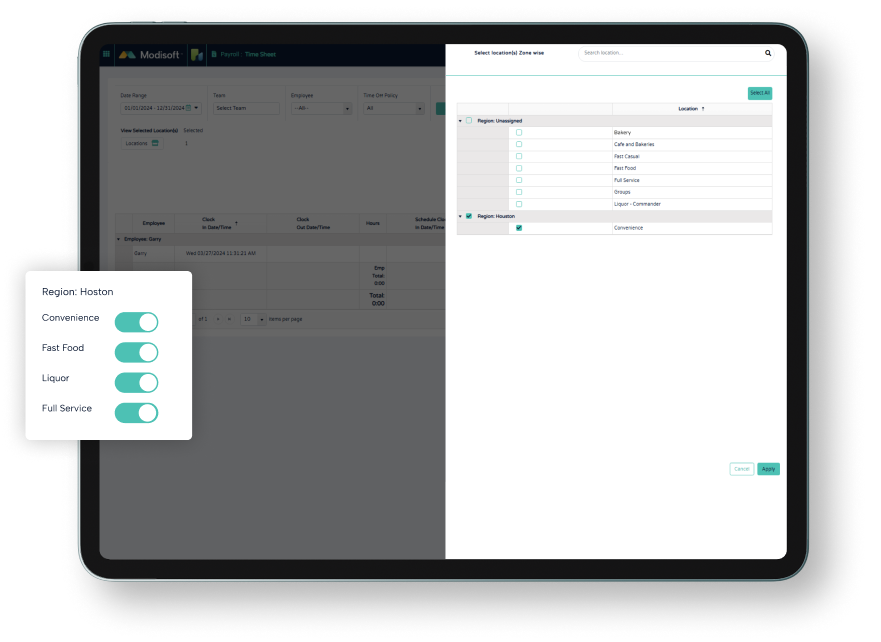Open the module icon beside the Modisoft logo
Viewport: 881px width, 642px height.
coord(197,54)
